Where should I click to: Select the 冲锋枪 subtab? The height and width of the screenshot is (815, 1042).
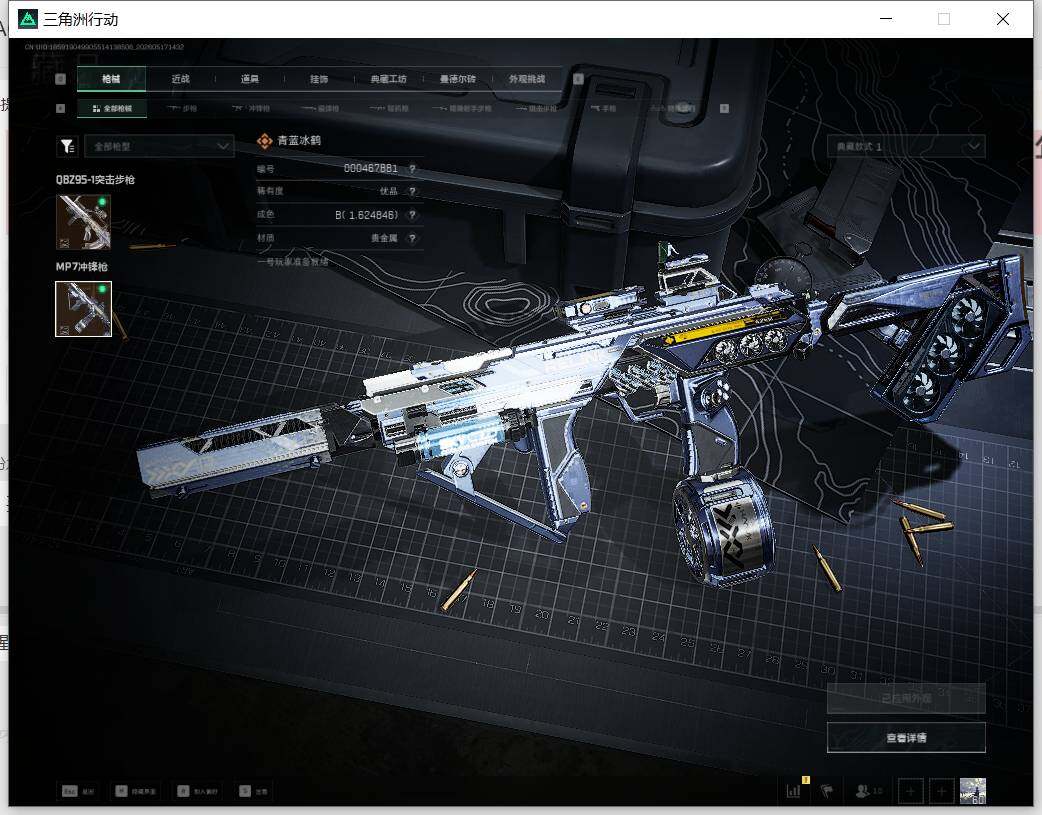(251, 108)
